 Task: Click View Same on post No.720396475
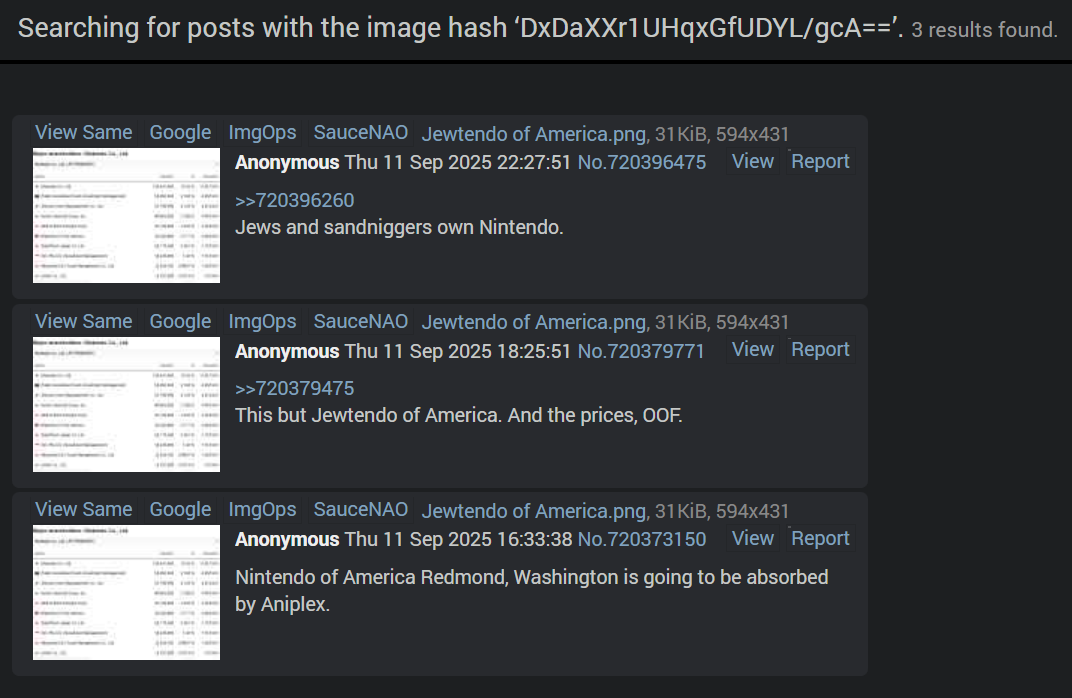click(x=83, y=132)
